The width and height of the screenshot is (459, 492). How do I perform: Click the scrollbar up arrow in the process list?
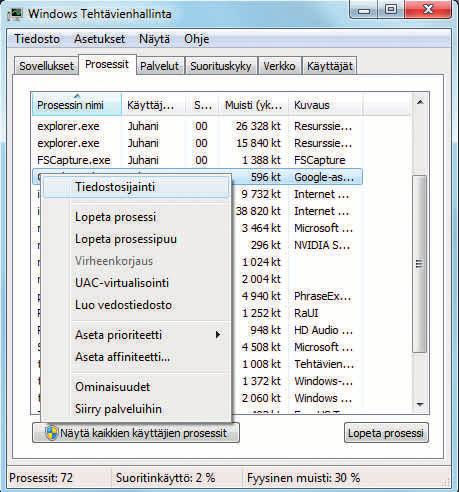click(420, 102)
